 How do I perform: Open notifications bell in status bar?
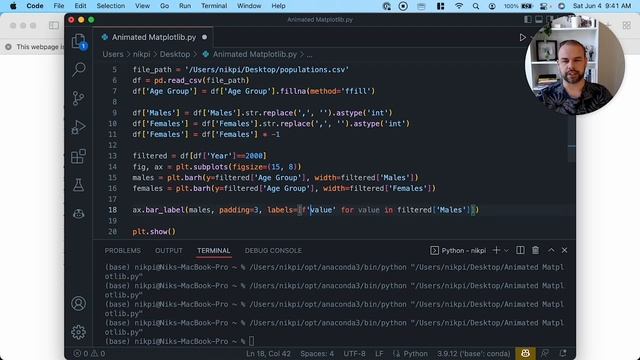click(563, 353)
